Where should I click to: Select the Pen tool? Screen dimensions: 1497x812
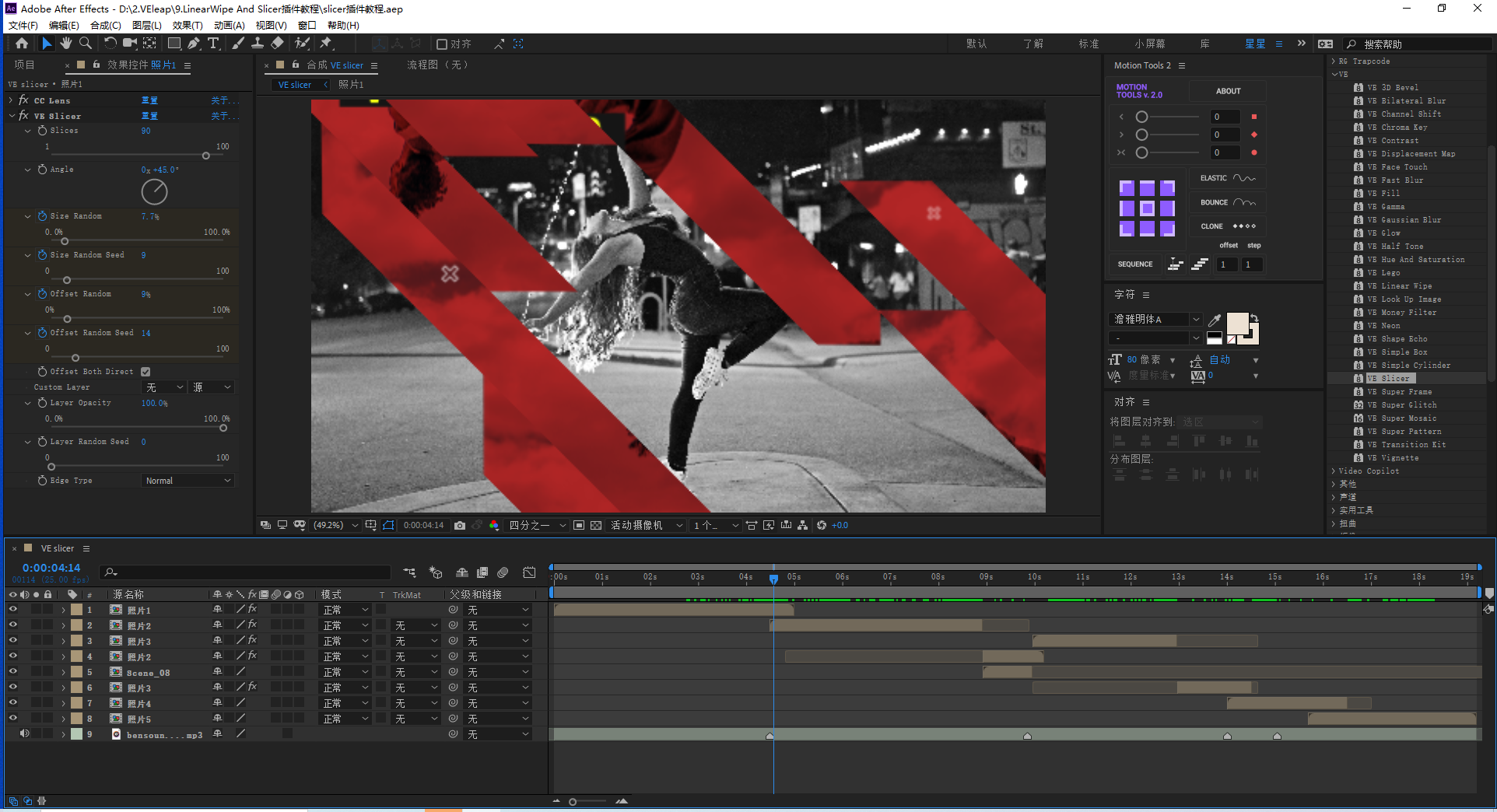click(194, 44)
